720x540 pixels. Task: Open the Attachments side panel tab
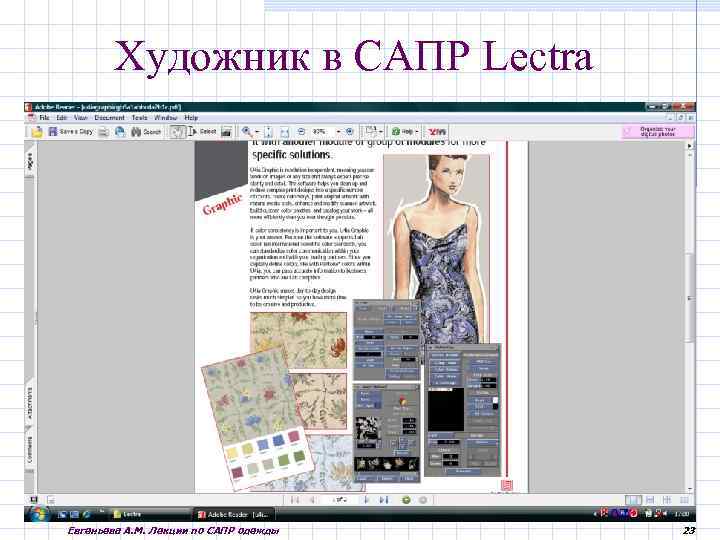(30, 402)
